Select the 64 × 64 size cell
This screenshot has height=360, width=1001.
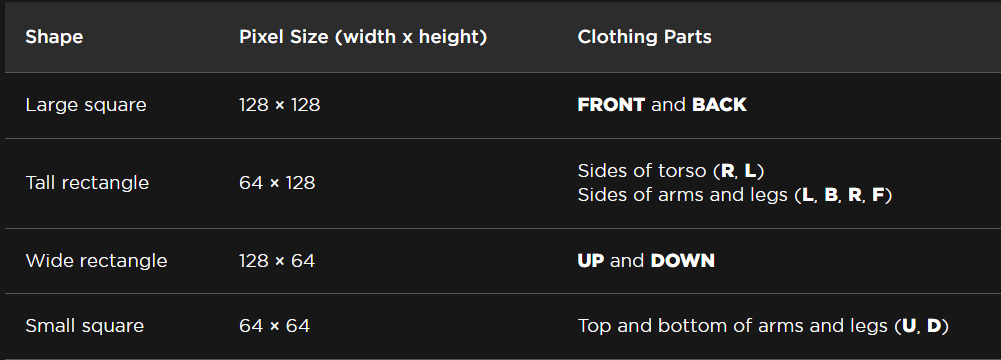coord(274,326)
